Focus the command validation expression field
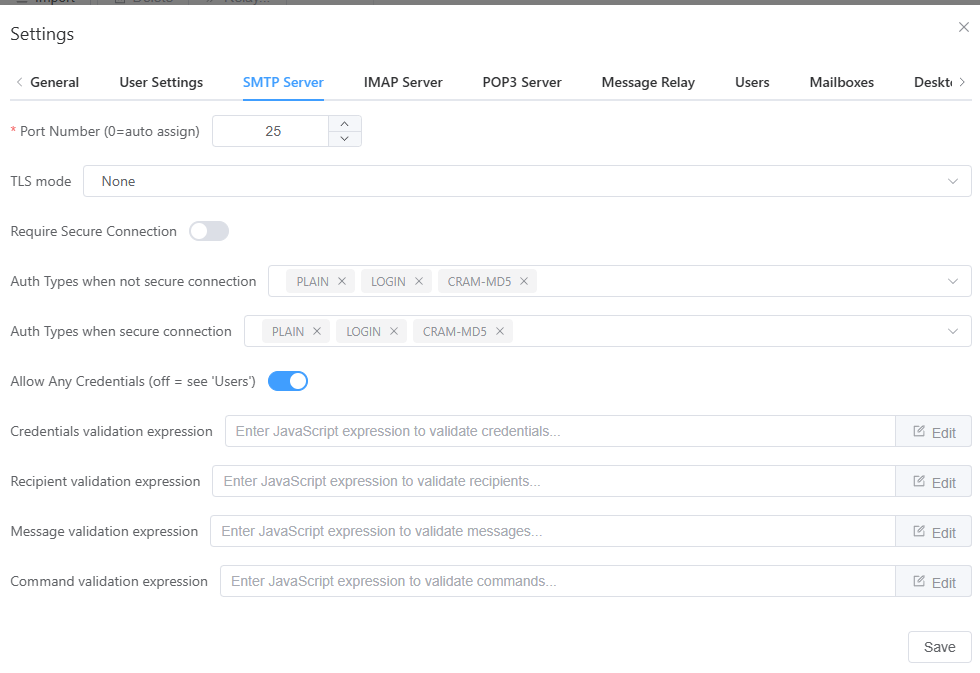Viewport: 980px width, 673px height. click(x=558, y=581)
